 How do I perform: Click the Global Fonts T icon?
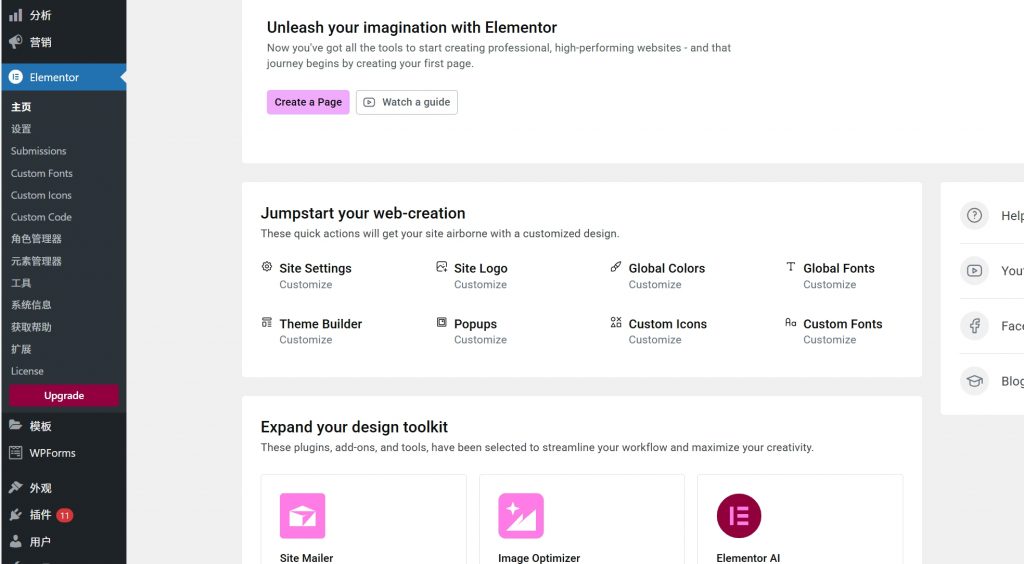point(790,266)
